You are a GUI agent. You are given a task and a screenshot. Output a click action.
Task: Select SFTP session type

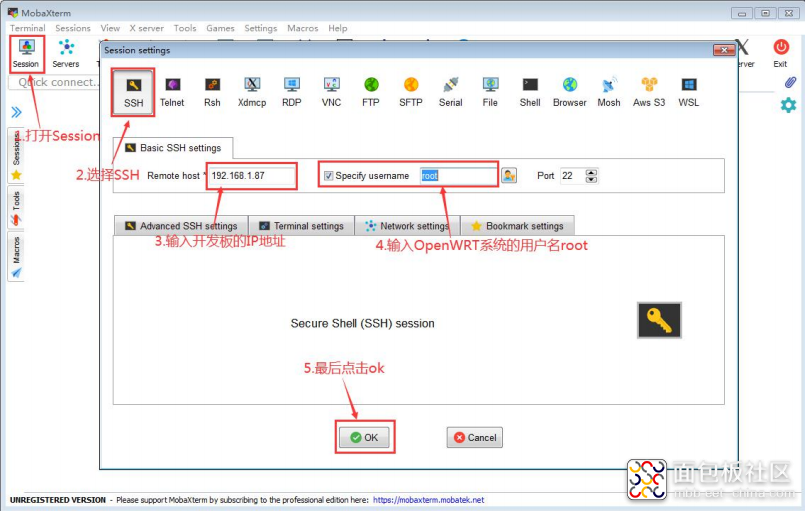[411, 92]
